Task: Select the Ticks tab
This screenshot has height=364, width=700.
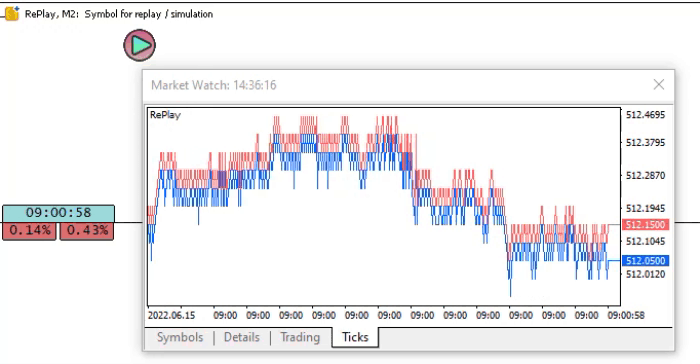Action: [x=355, y=337]
